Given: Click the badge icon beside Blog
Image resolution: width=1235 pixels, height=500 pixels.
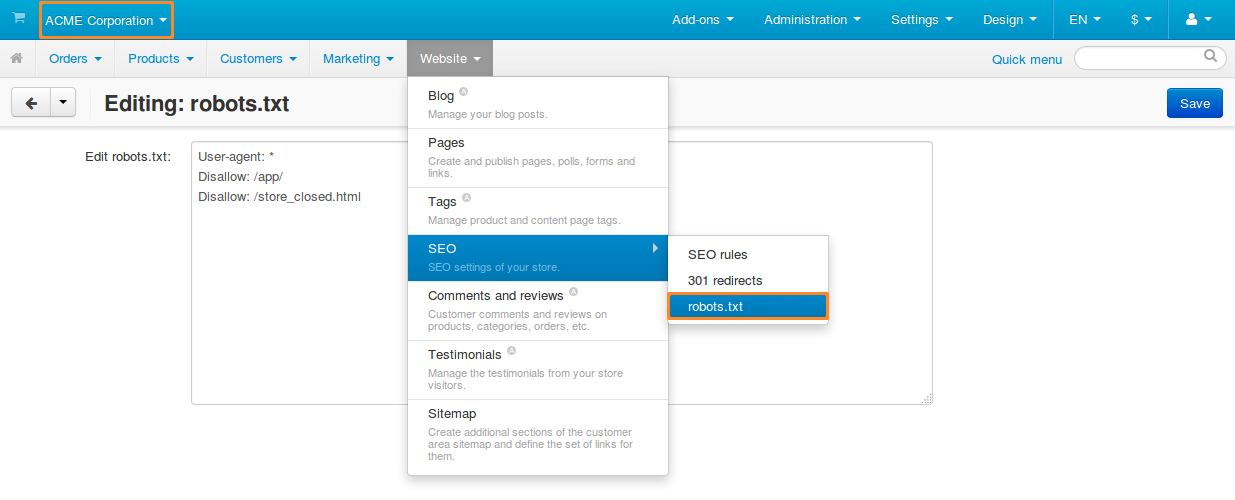Looking at the screenshot, I should (464, 92).
